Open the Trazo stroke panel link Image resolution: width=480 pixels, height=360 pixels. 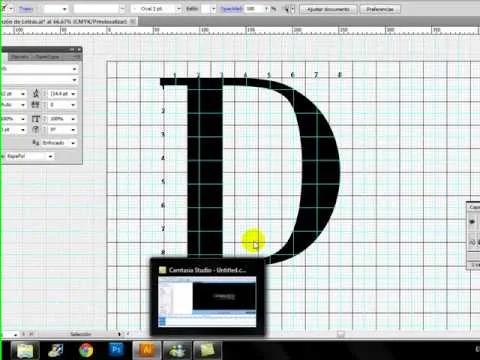coord(26,9)
